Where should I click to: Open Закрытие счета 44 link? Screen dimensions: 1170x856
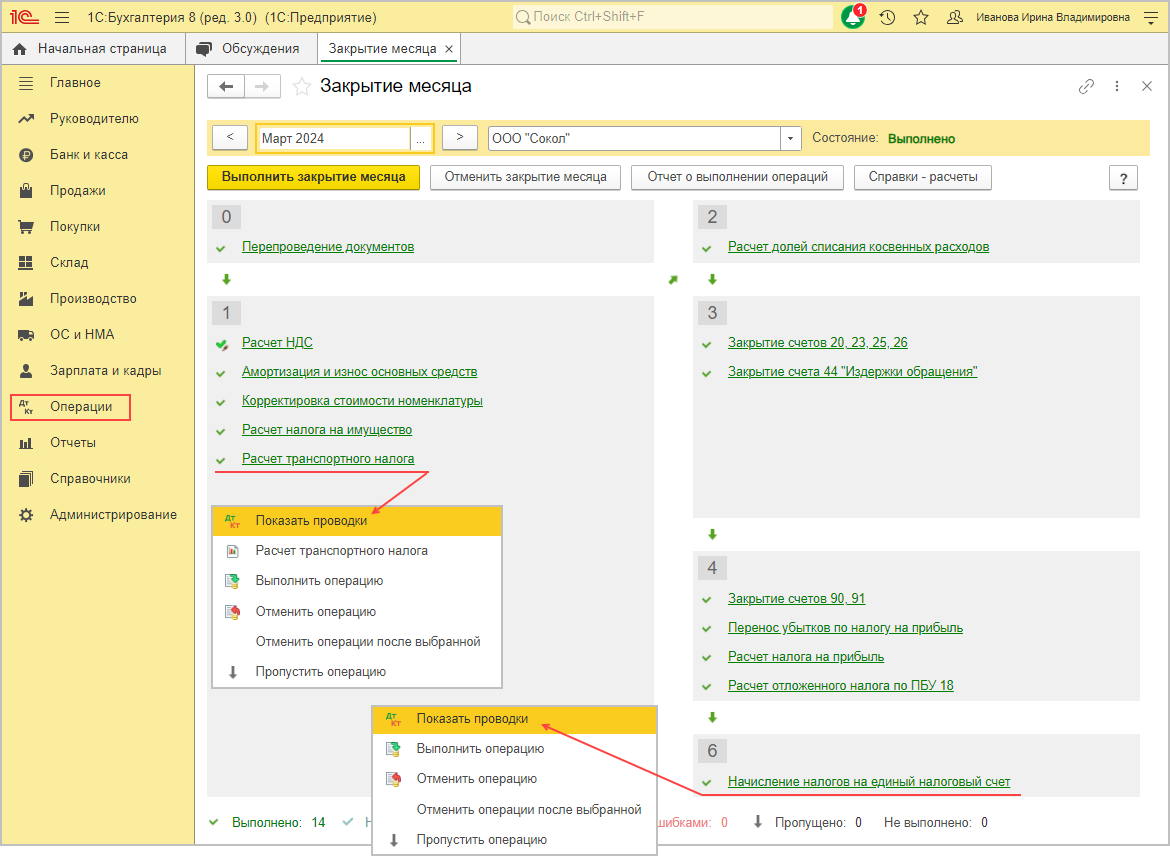point(852,372)
